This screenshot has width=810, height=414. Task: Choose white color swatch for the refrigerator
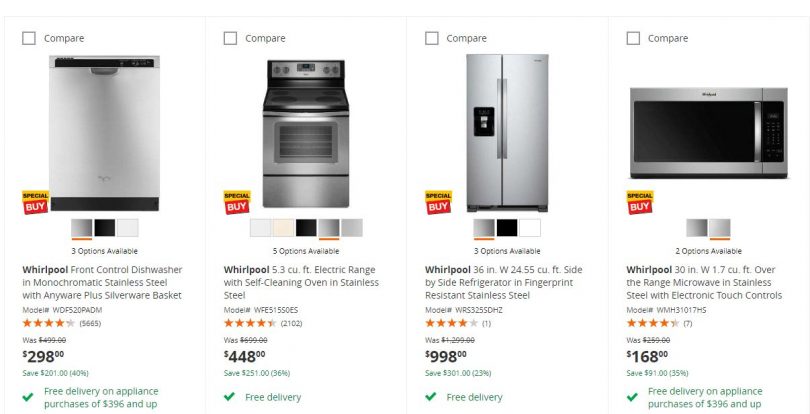pos(530,228)
